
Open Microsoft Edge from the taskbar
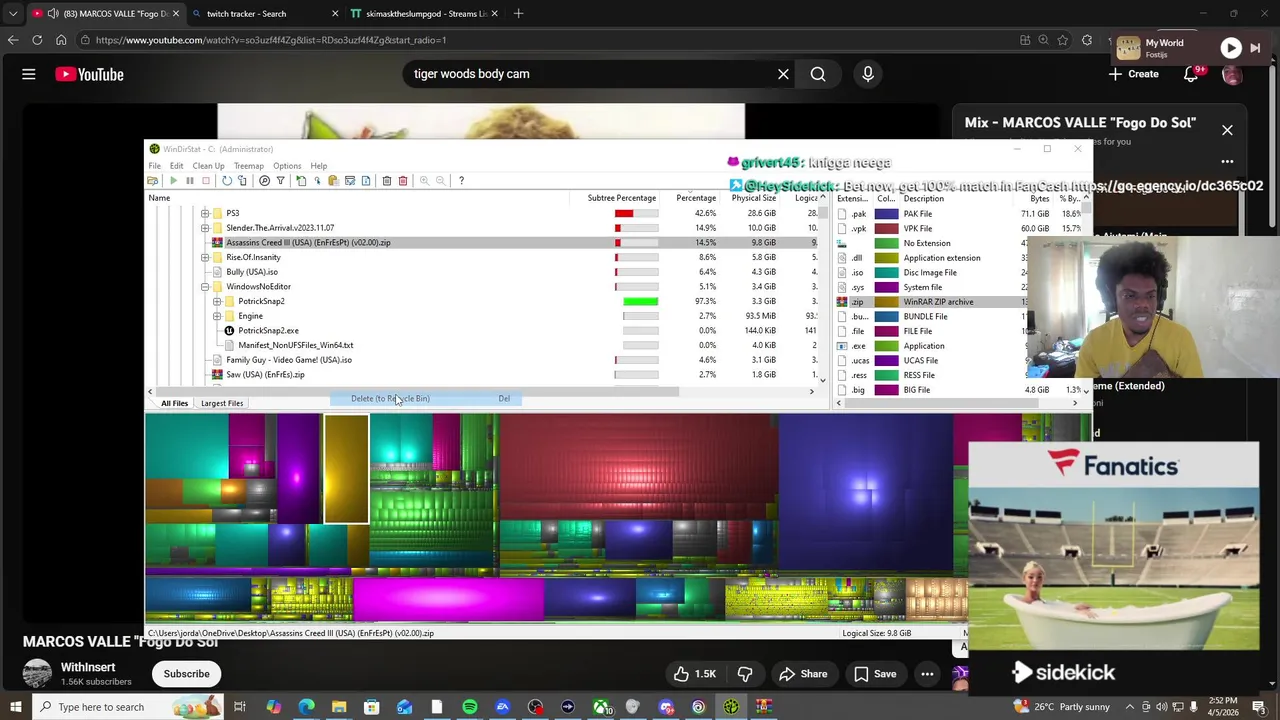[306, 707]
